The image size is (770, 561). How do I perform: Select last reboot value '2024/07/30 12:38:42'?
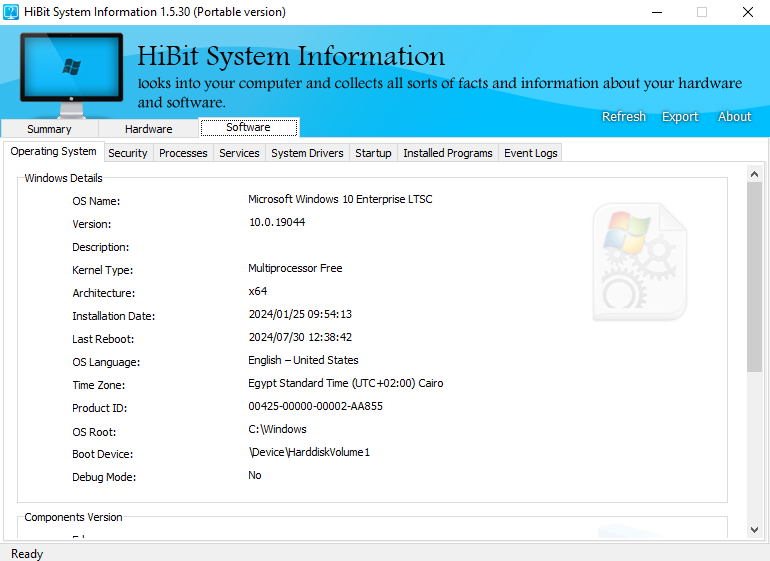(x=300, y=337)
